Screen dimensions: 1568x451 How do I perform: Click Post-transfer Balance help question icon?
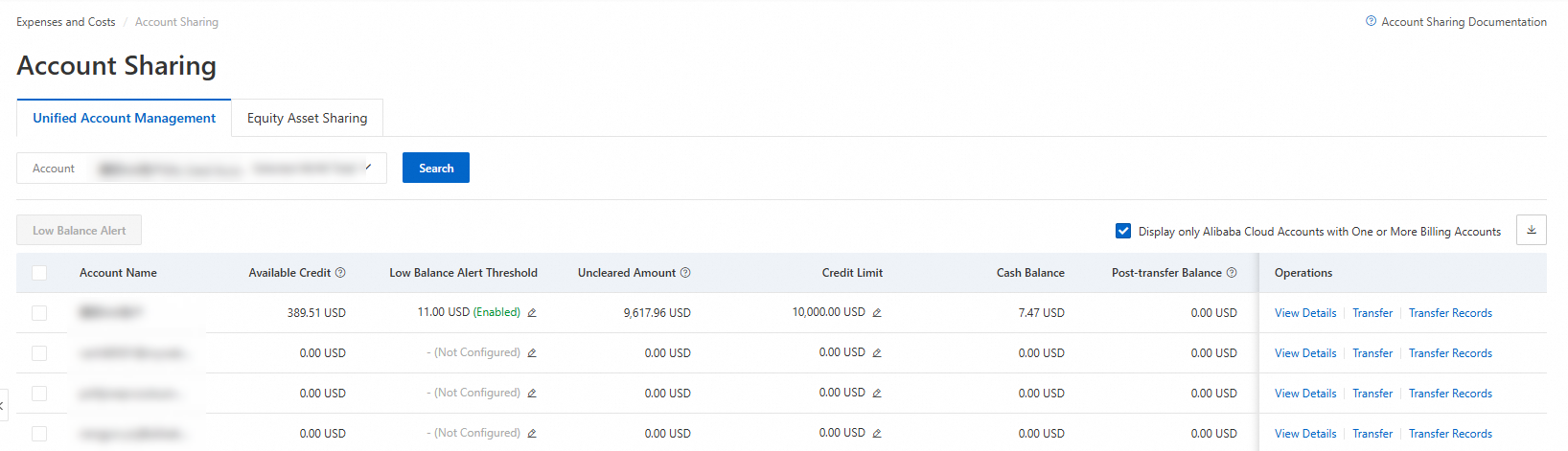click(1232, 273)
